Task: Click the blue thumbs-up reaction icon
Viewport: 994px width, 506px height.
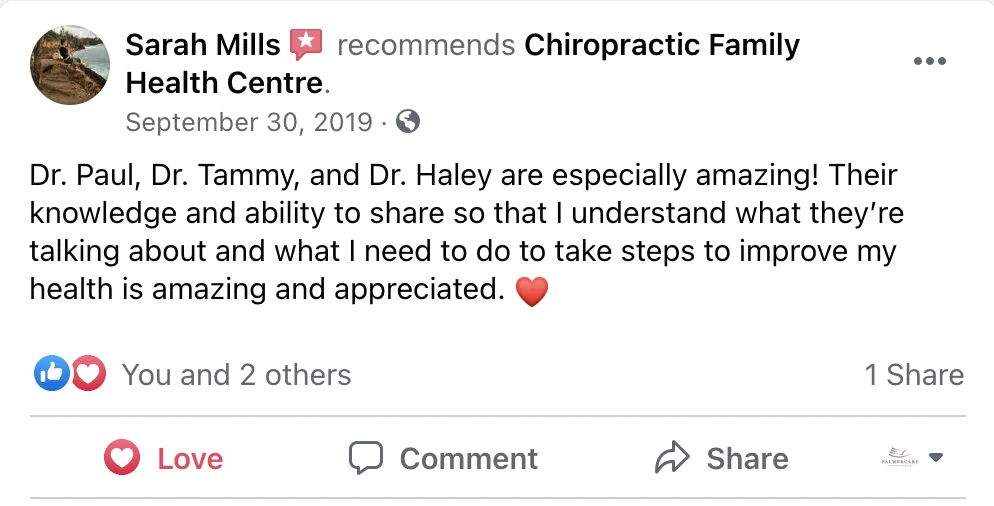Action: (51, 373)
